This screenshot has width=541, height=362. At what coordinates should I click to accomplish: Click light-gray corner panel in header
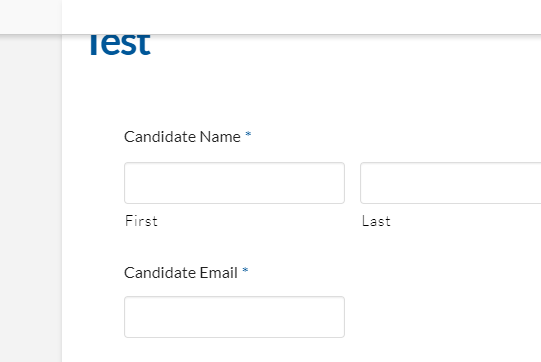coord(31,17)
